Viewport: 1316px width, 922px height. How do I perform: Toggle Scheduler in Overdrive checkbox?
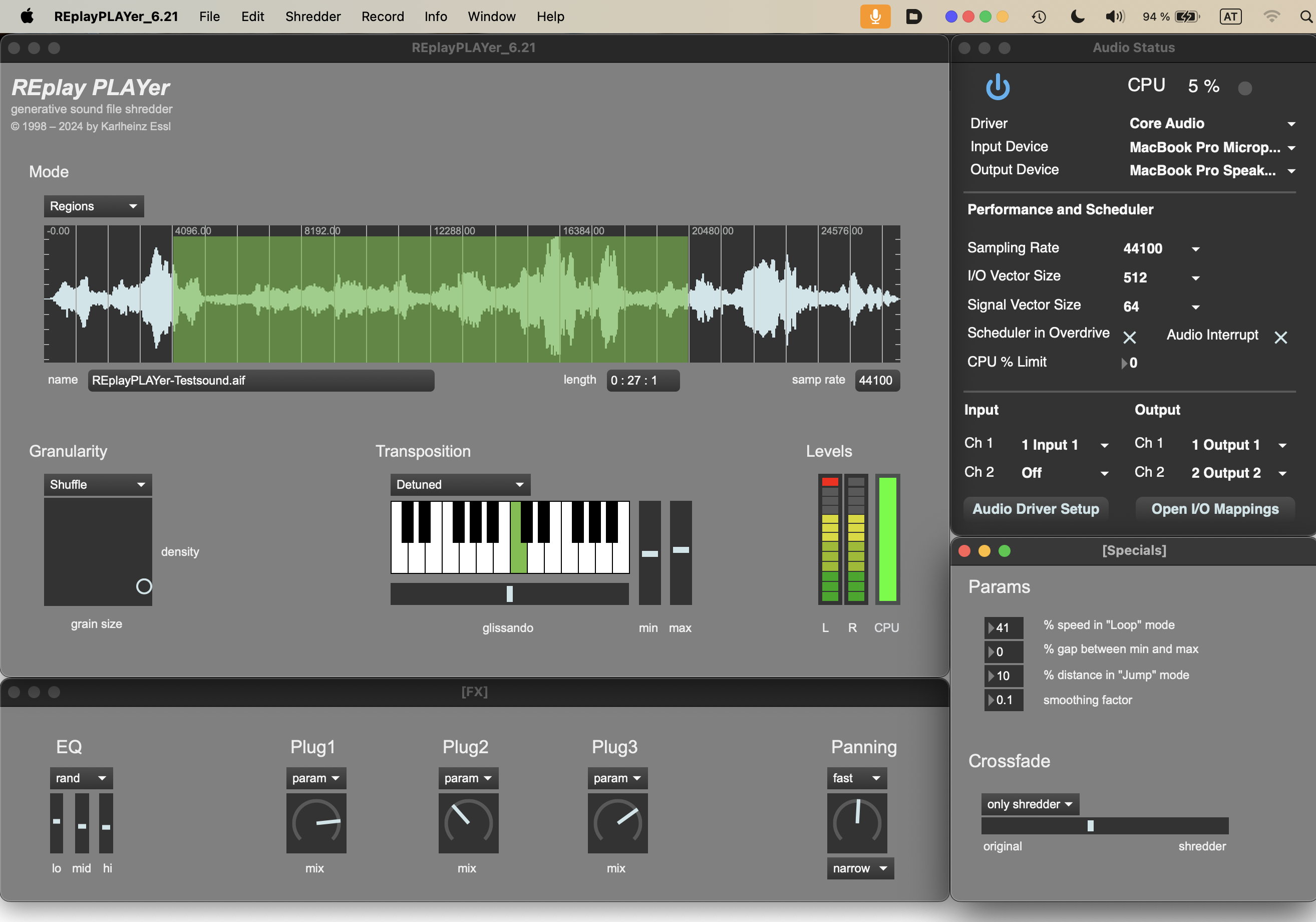point(1129,337)
